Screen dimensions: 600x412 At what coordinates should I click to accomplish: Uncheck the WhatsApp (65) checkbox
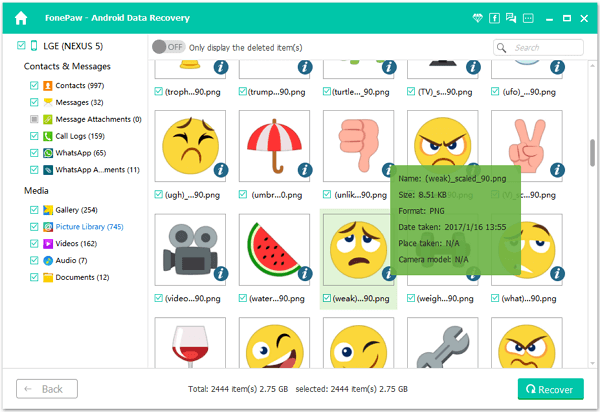[34, 153]
